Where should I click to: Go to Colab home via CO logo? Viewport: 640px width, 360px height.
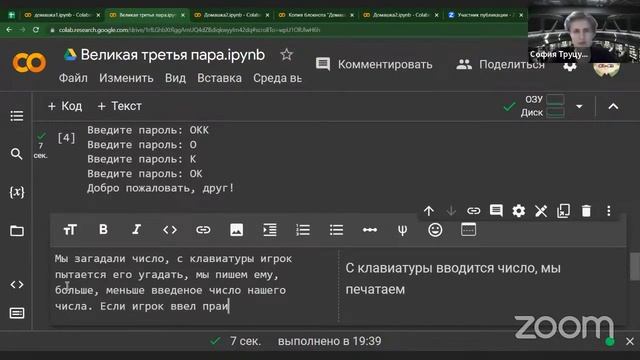pyautogui.click(x=29, y=63)
